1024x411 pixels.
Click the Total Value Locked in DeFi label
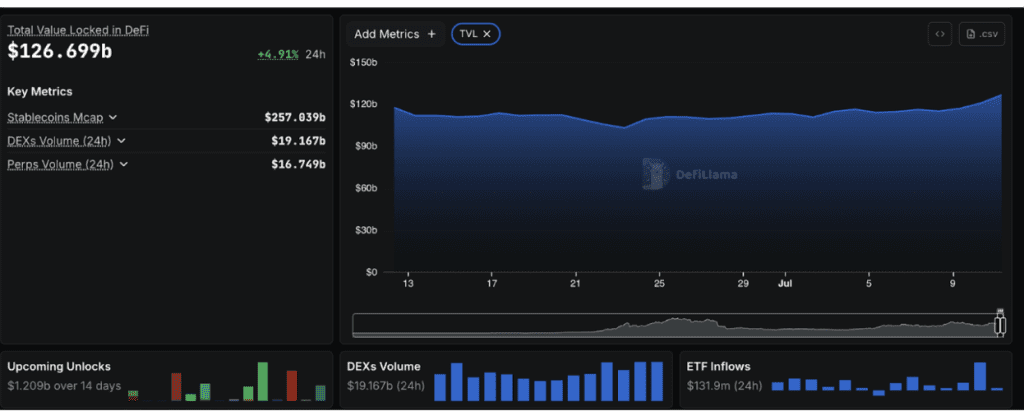[x=78, y=30]
